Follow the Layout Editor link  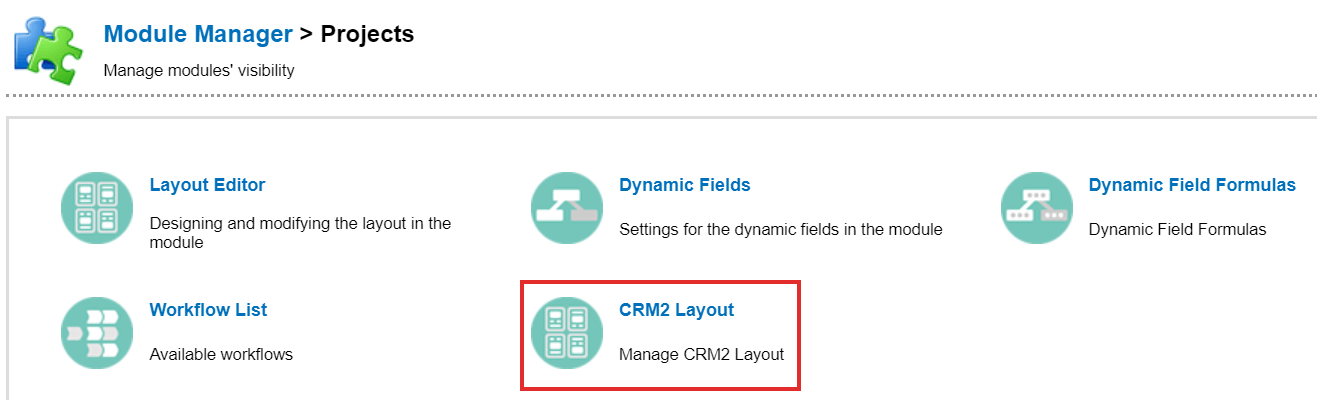pyautogui.click(x=207, y=185)
